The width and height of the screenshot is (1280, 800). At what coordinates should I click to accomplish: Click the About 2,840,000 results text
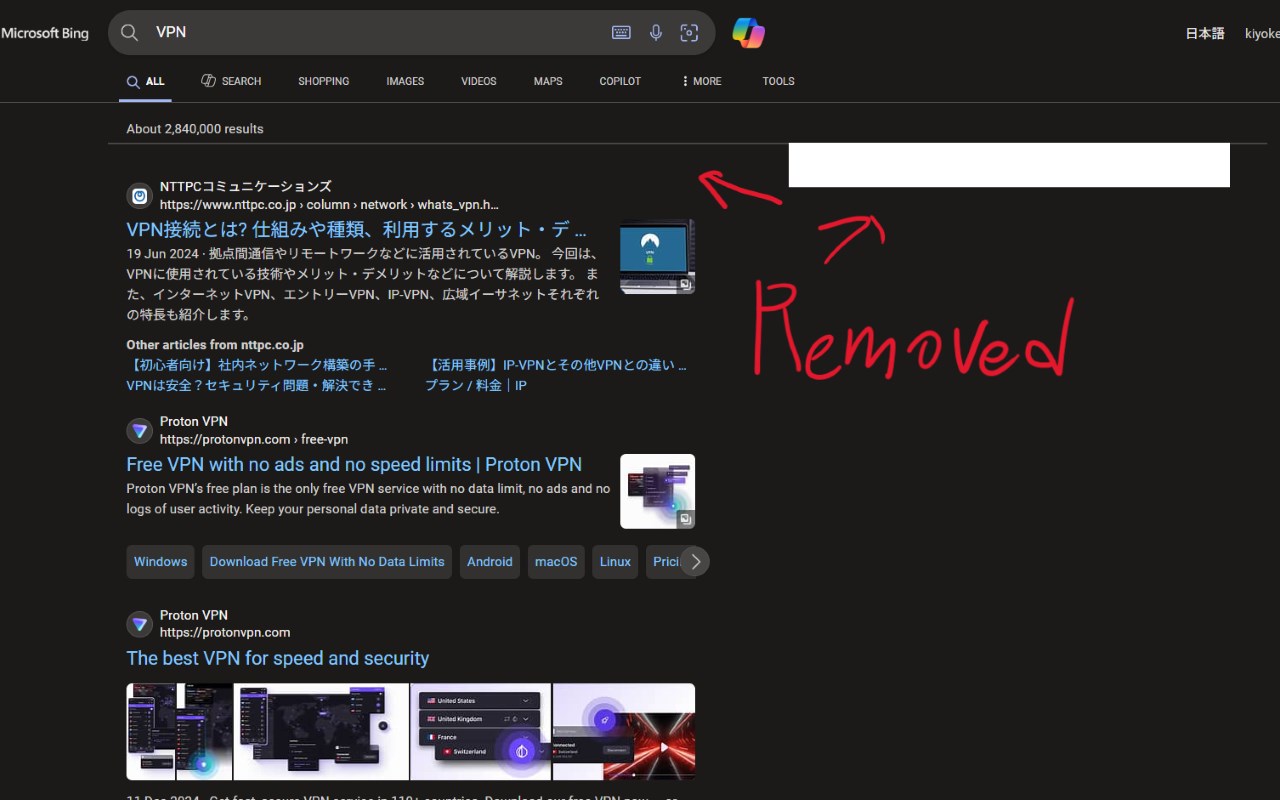tap(195, 129)
